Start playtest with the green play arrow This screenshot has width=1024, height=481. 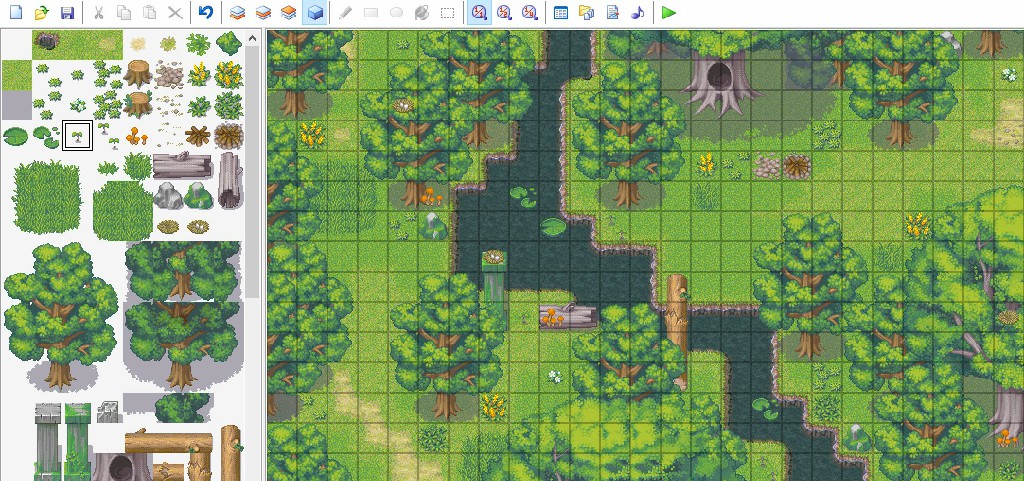click(668, 12)
